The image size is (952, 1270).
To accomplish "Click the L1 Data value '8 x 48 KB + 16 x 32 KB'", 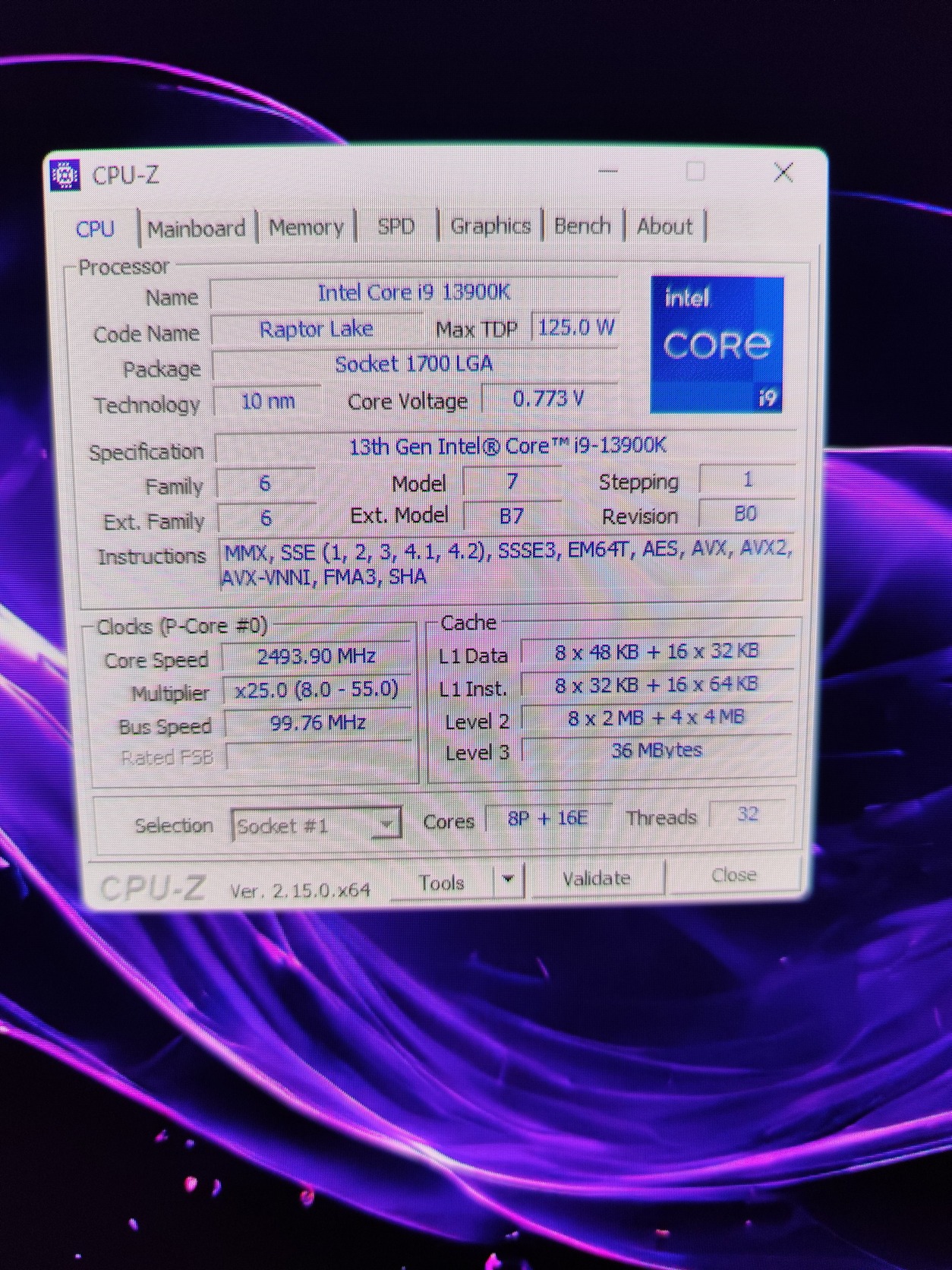I will pos(657,652).
